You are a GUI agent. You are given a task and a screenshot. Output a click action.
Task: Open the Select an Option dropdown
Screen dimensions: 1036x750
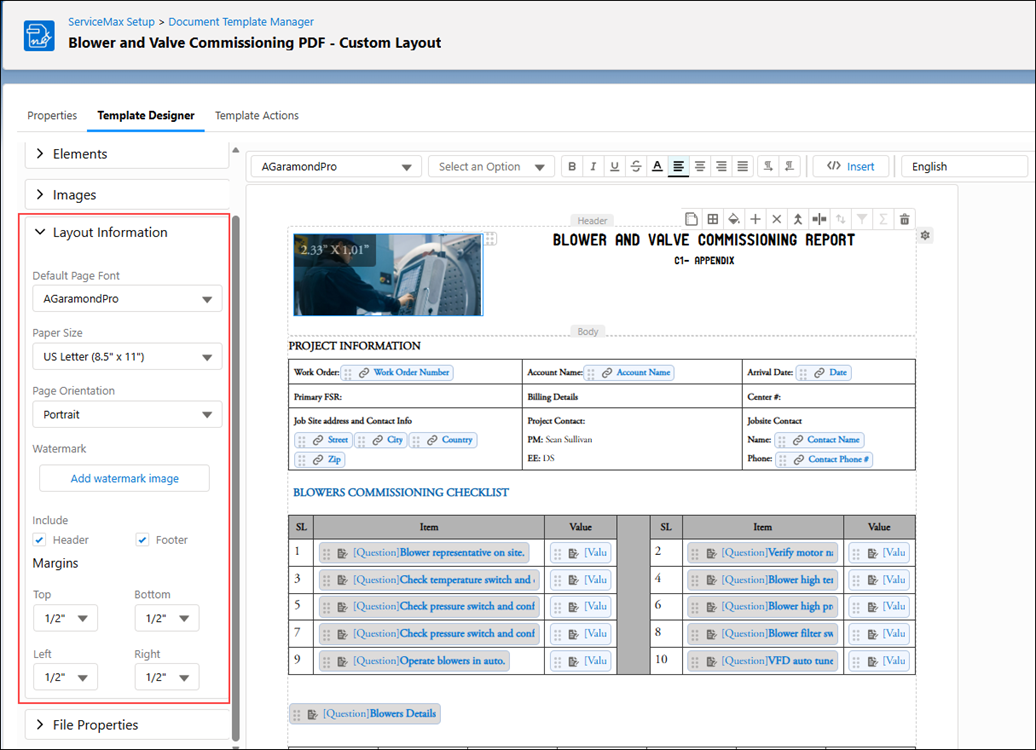491,167
